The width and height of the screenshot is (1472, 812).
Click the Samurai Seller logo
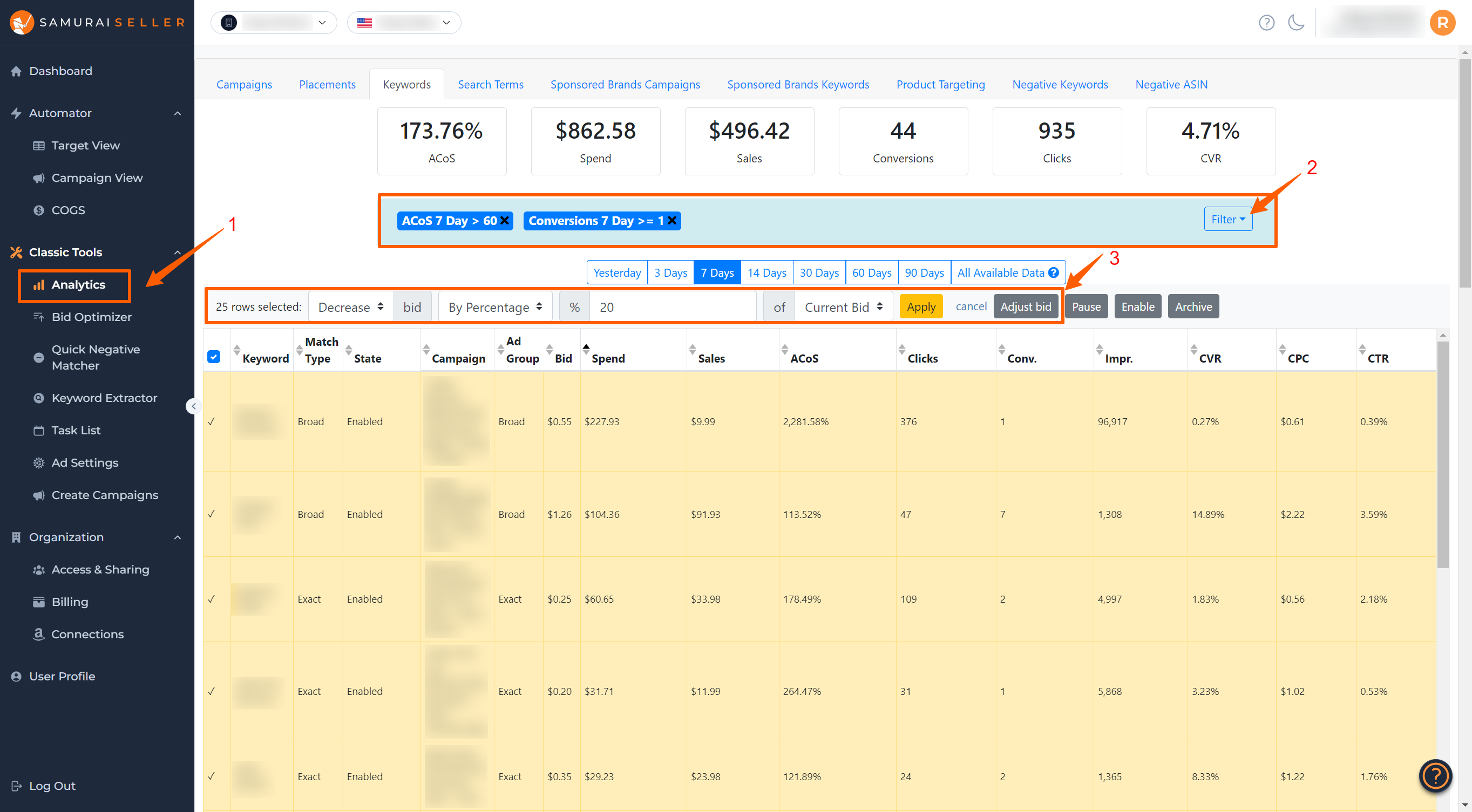(x=96, y=23)
